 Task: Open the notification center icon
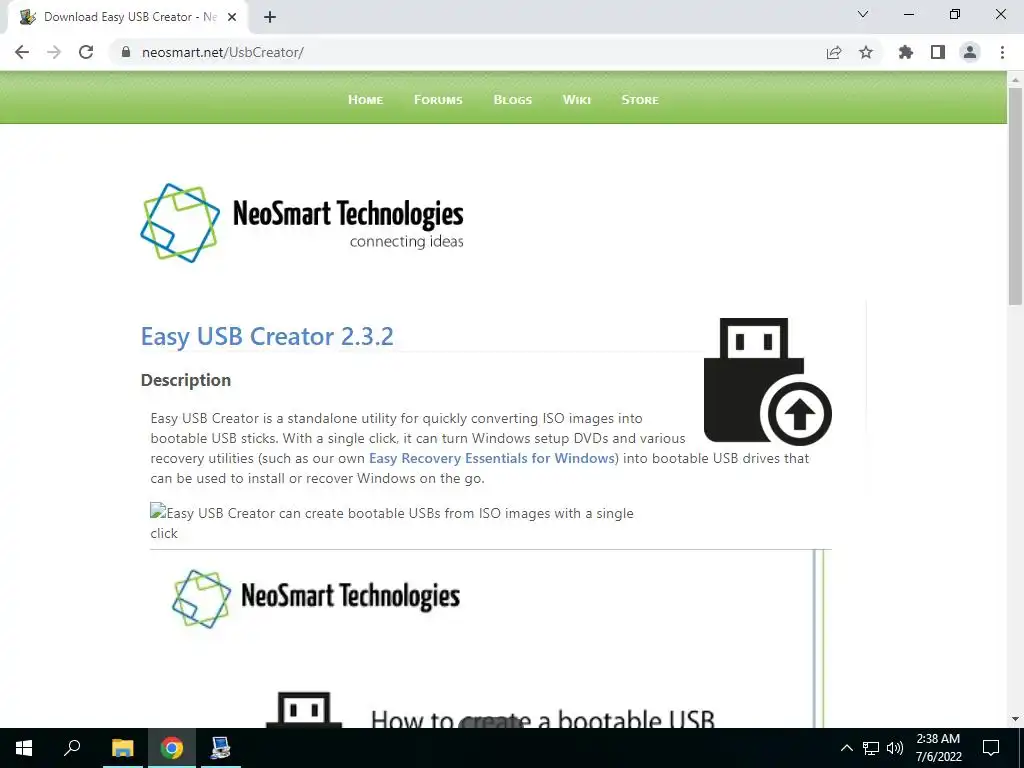(991, 748)
